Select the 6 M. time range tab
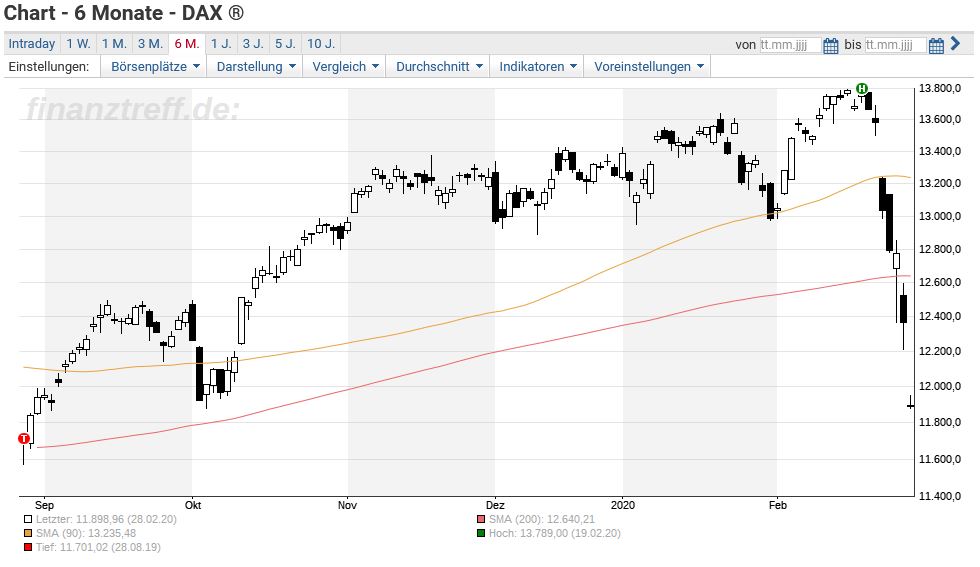This screenshot has height=567, width=980. 187,44
